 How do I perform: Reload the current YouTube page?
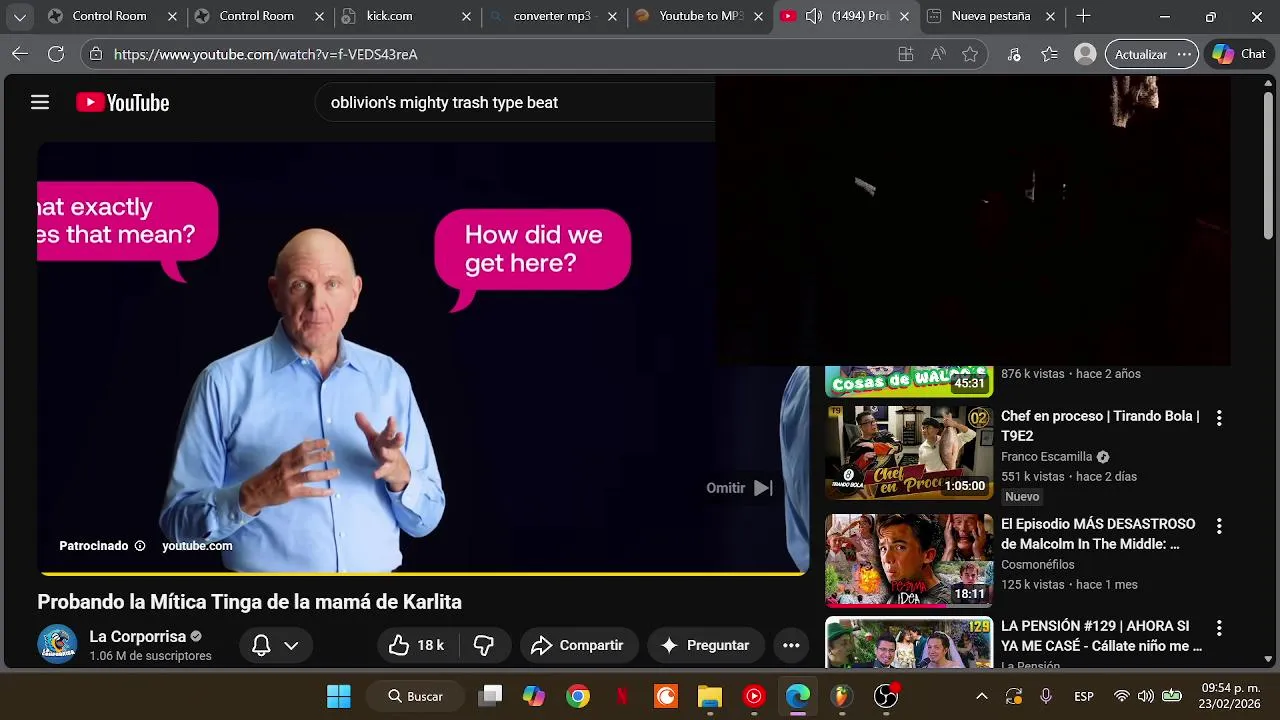click(56, 54)
